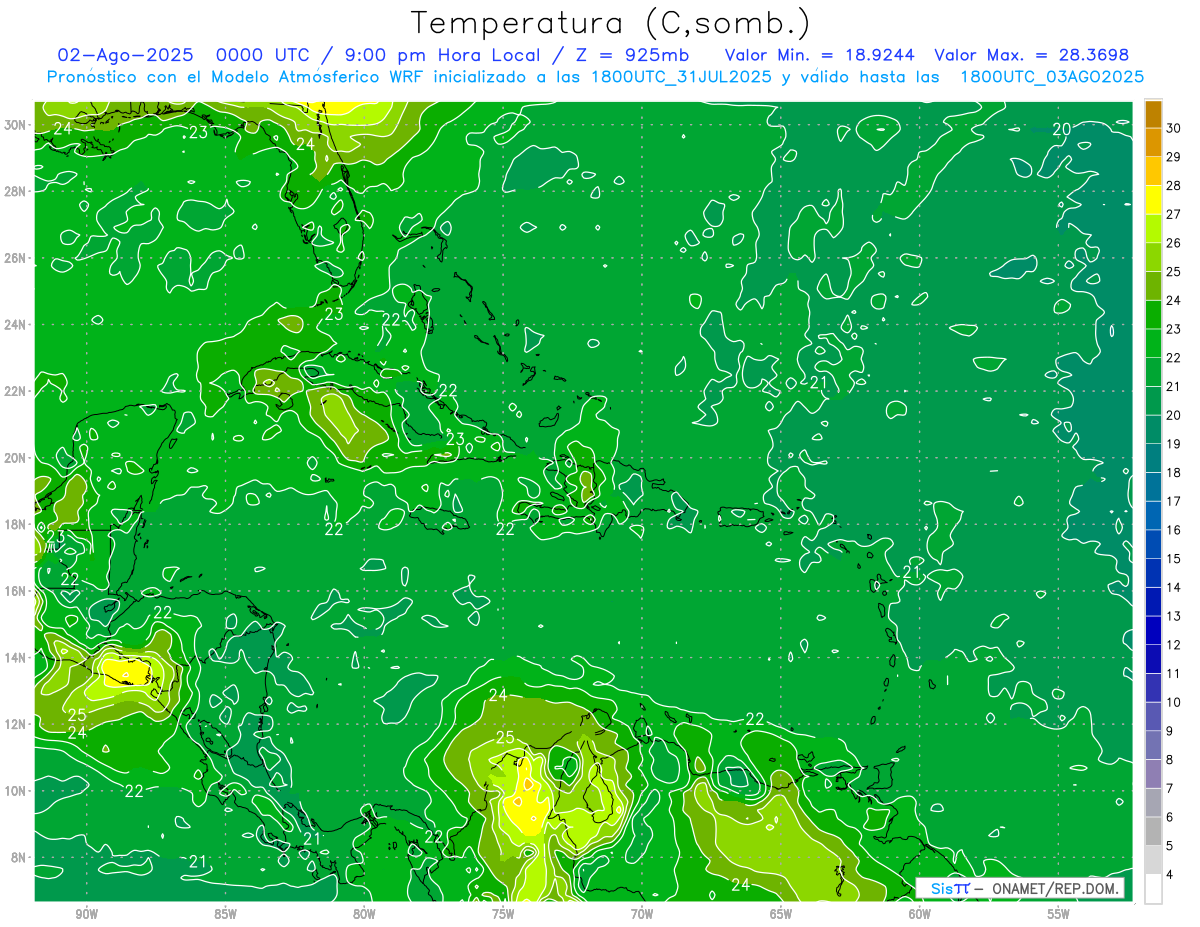The image size is (1200, 927).
Task: Click the orange legend swatch between 29 and 30
Action: [x=1154, y=142]
